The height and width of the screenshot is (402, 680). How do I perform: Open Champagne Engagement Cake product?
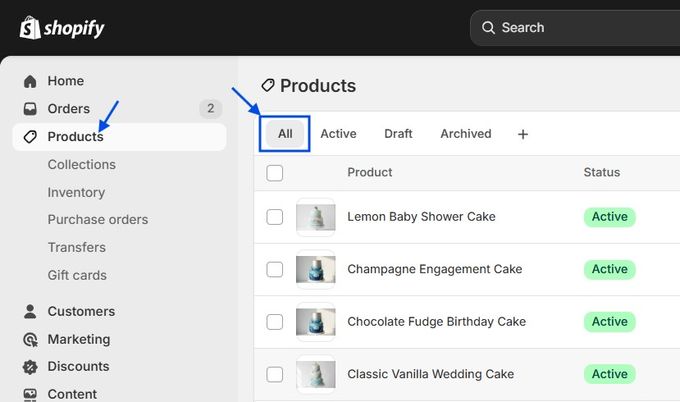[435, 269]
